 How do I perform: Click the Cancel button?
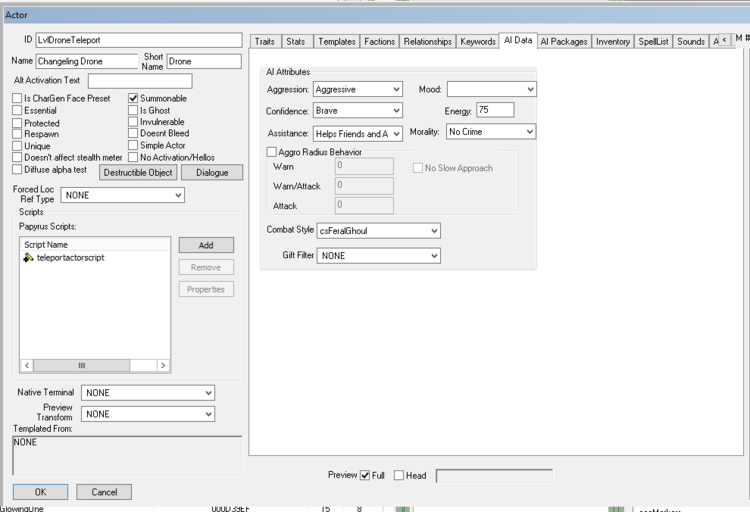[104, 492]
